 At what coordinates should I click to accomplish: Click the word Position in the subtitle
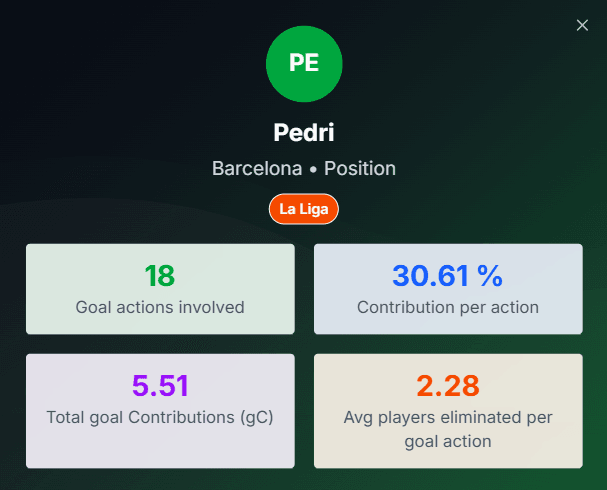click(359, 169)
